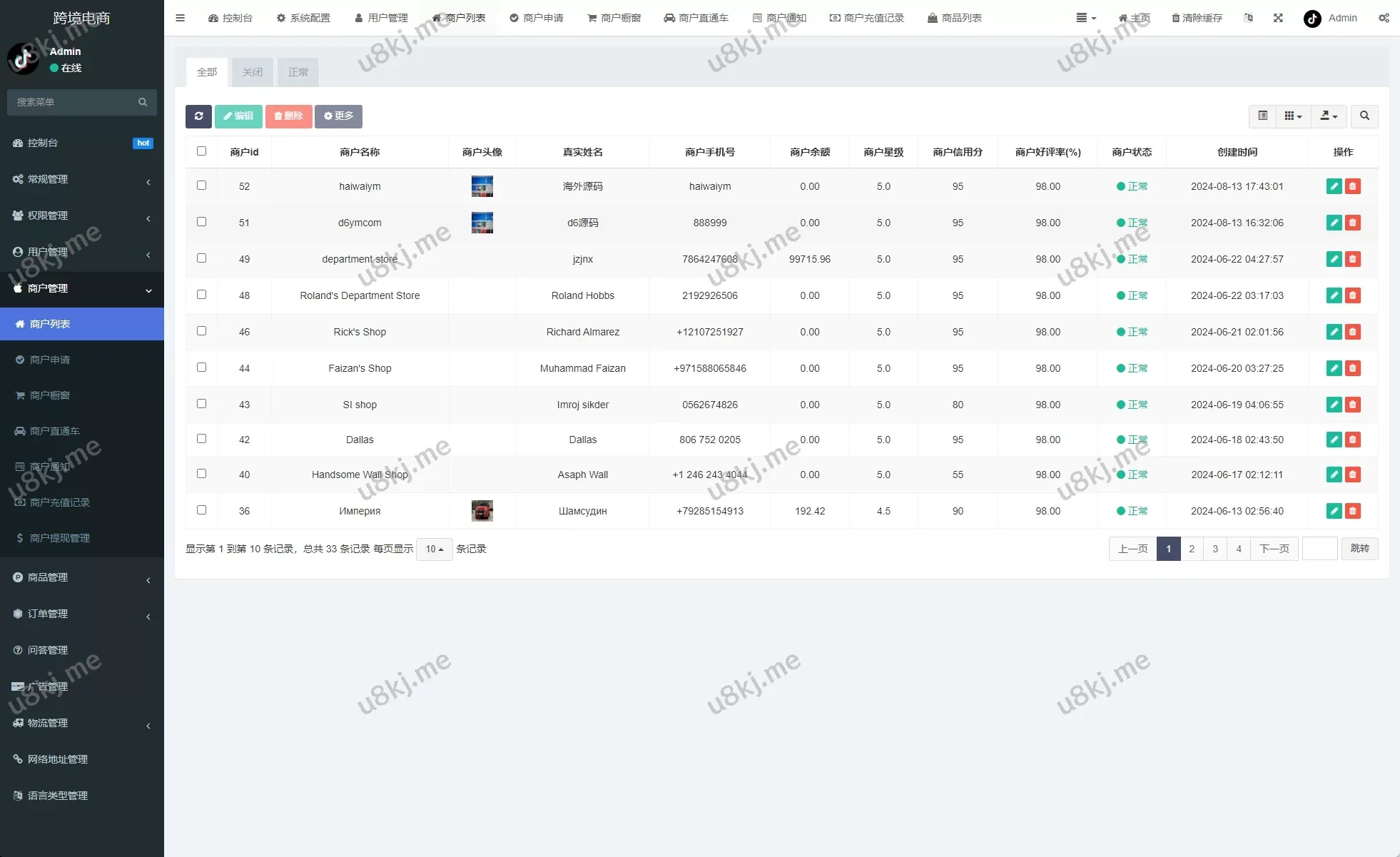1400x857 pixels.
Task: Check the checkbox for merchant id 49
Action: coord(201,258)
